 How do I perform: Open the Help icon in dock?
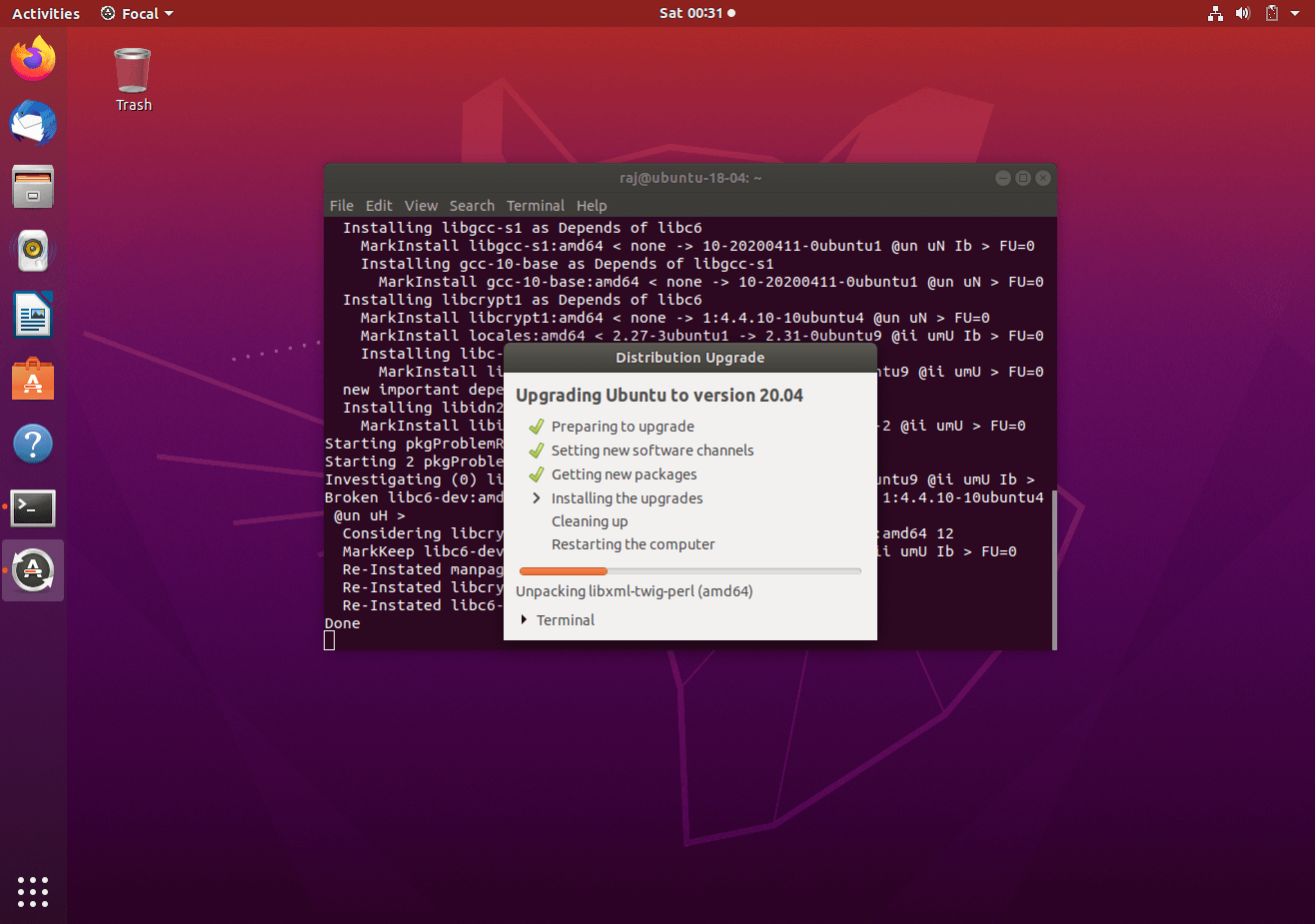33,444
